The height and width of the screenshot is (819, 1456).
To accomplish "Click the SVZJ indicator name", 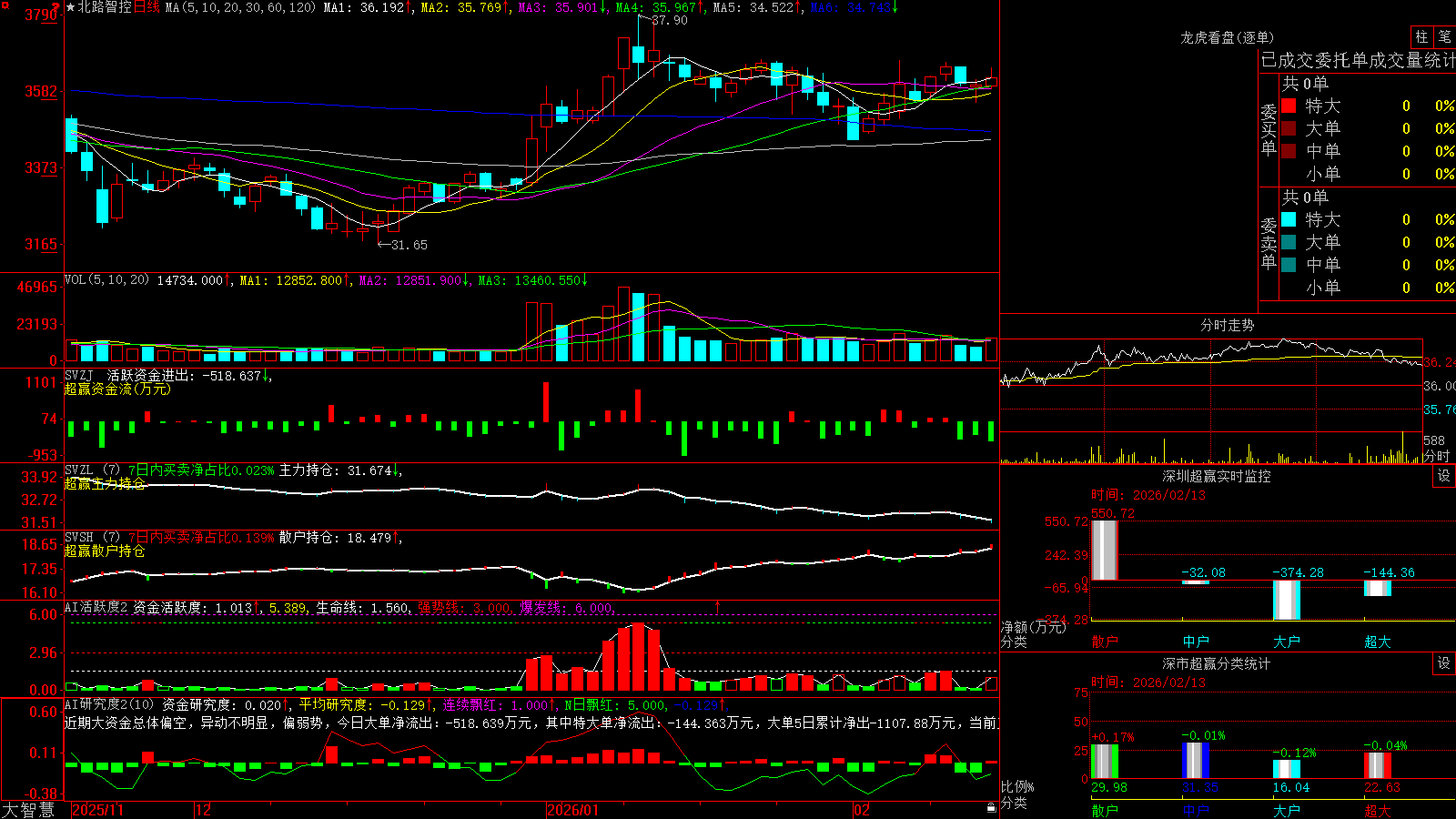I will pyautogui.click(x=79, y=375).
